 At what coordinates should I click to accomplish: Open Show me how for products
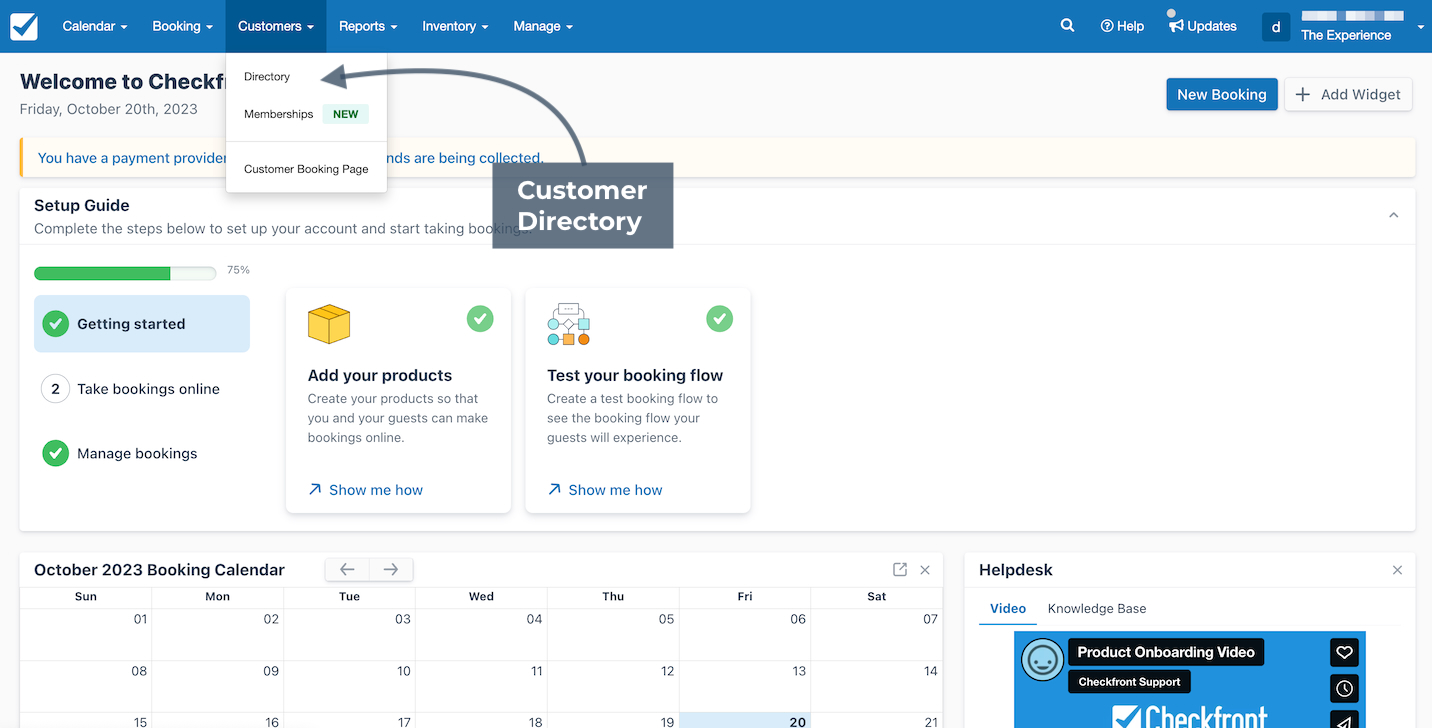pyautogui.click(x=366, y=490)
